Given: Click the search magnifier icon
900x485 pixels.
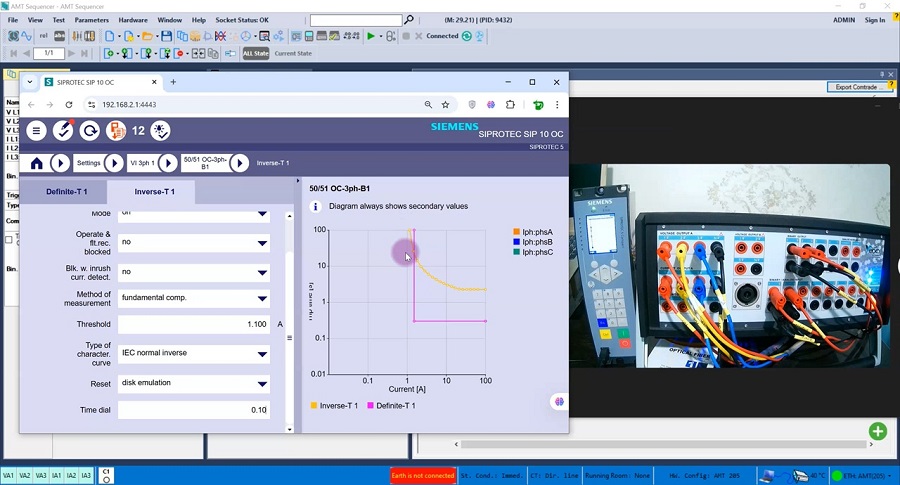Looking at the screenshot, I should pos(409,20).
